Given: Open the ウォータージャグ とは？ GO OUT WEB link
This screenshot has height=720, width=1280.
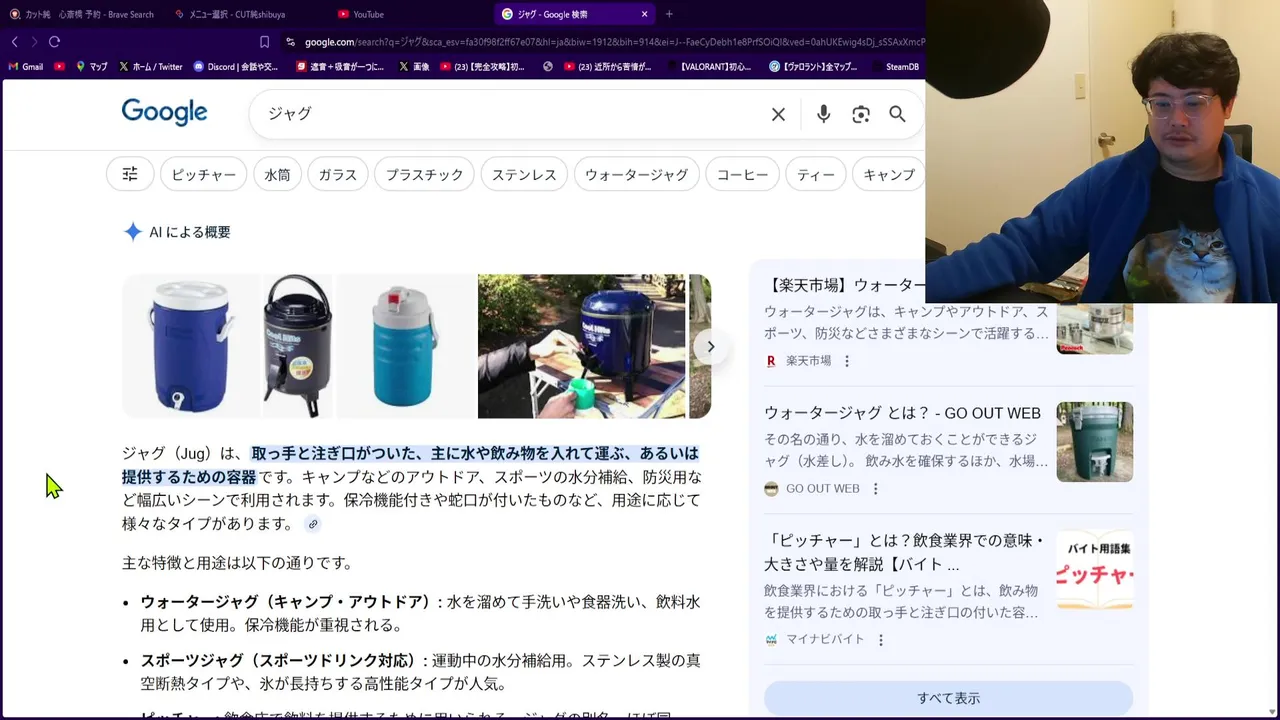Looking at the screenshot, I should pos(902,413).
